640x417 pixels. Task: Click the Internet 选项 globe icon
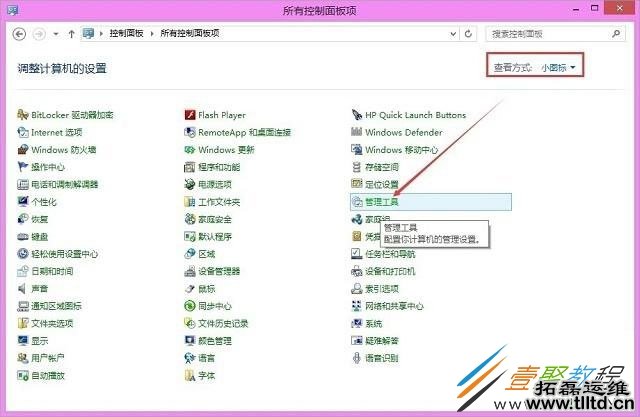pyautogui.click(x=22, y=132)
